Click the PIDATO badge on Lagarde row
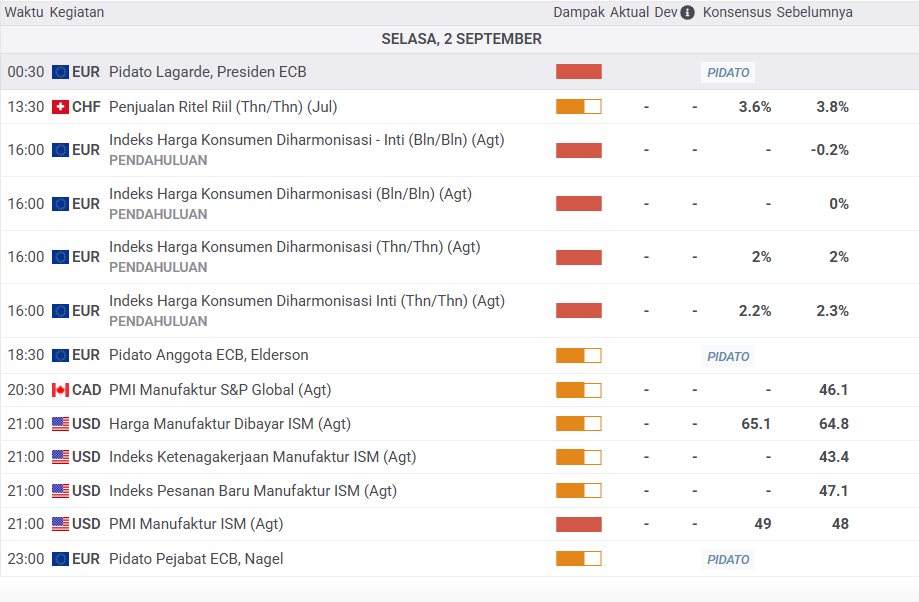Screen dimensions: 919x602 pyautogui.click(x=728, y=72)
